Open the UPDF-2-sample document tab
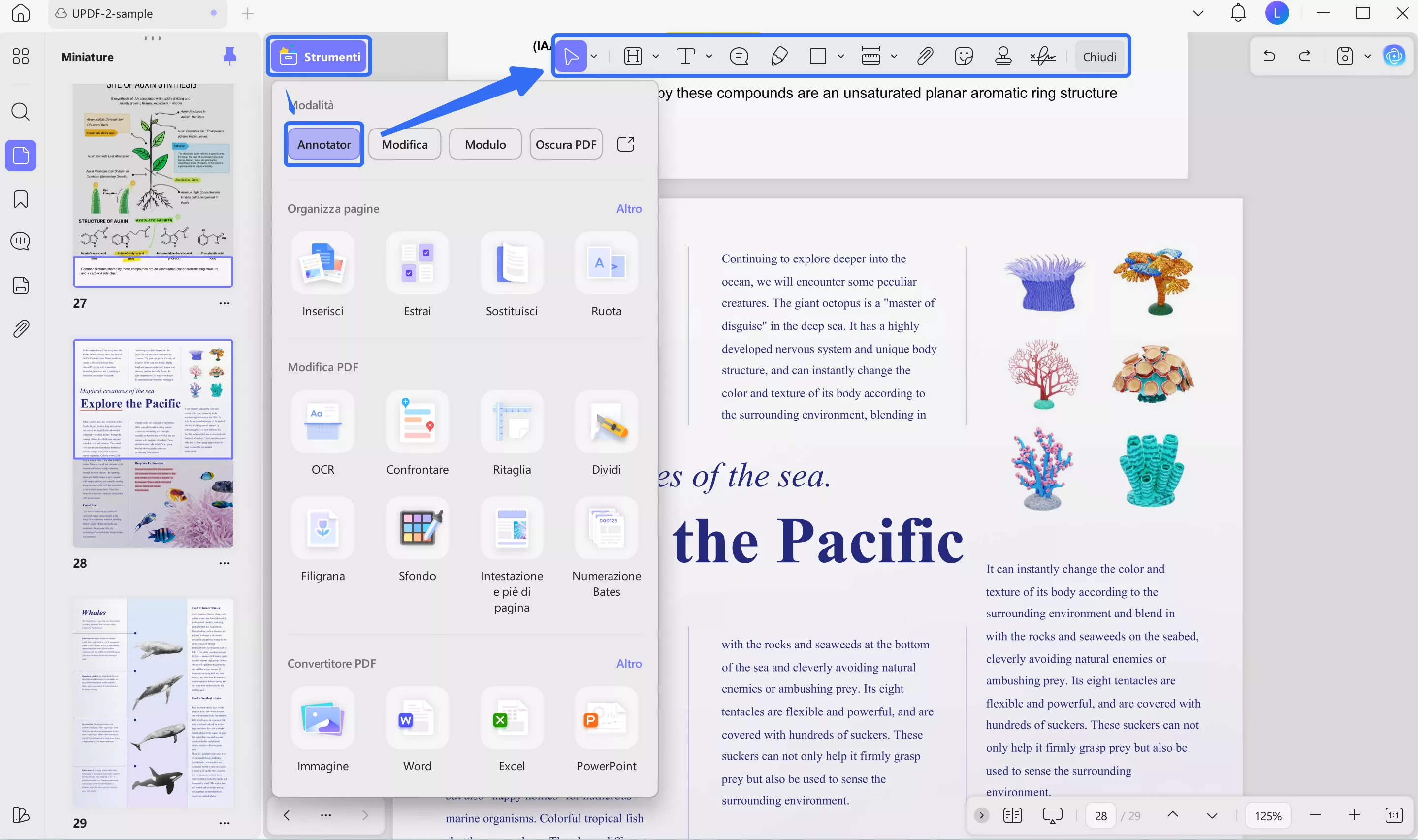This screenshot has height=840, width=1418. point(113,13)
